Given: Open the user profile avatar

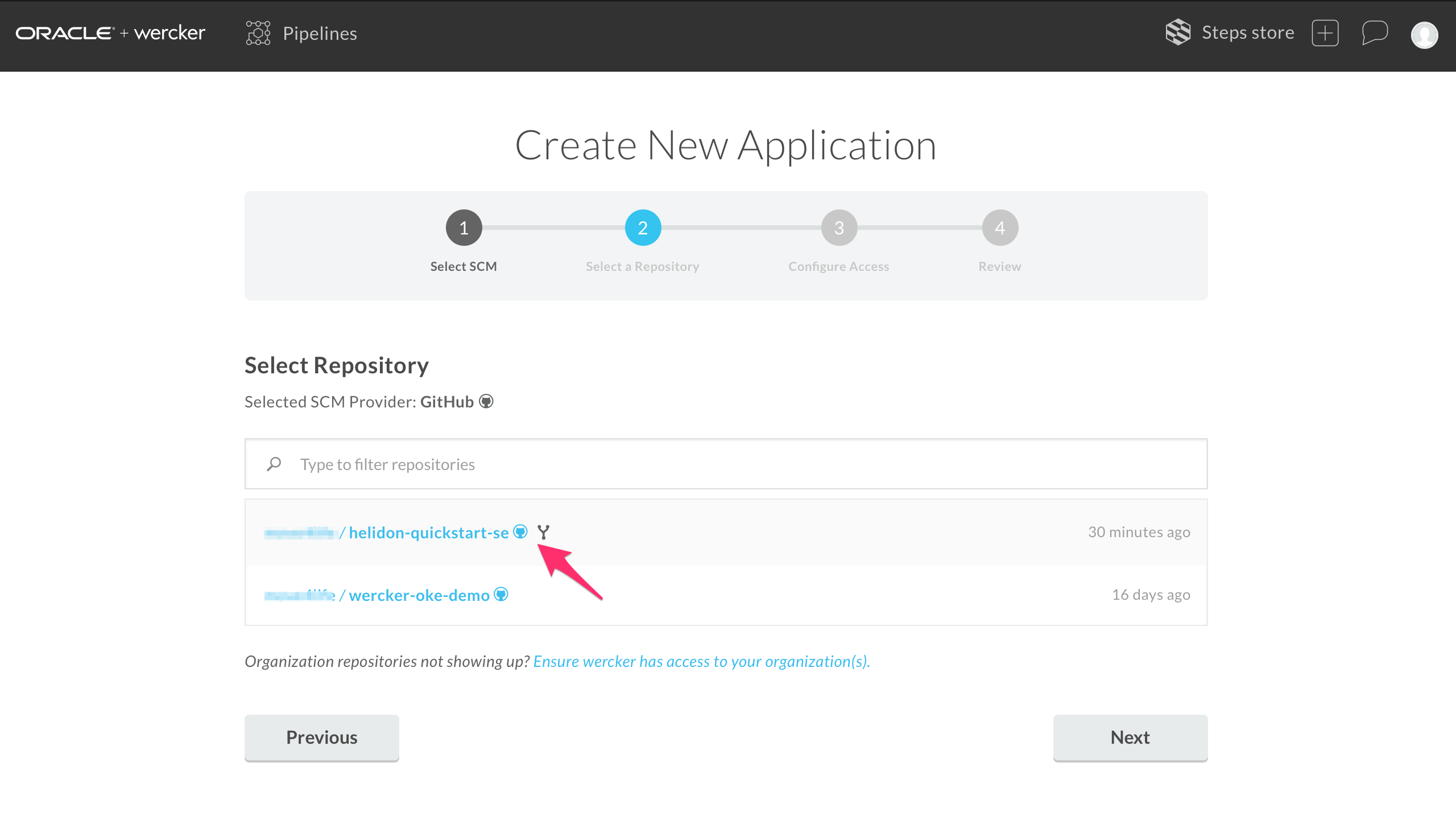Looking at the screenshot, I should pyautogui.click(x=1424, y=35).
